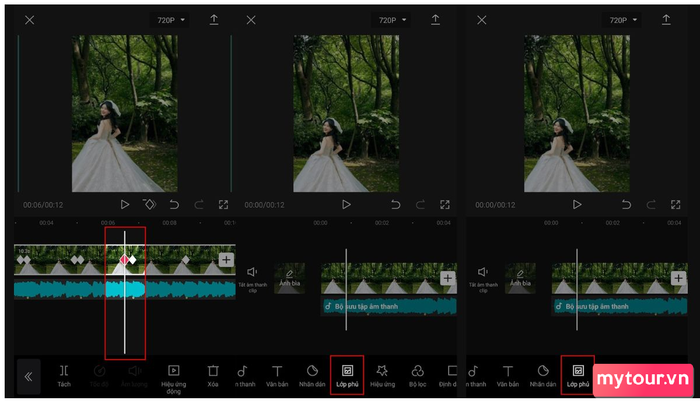
Task: Select the red highlighted keyframe diamond
Action: [x=124, y=259]
